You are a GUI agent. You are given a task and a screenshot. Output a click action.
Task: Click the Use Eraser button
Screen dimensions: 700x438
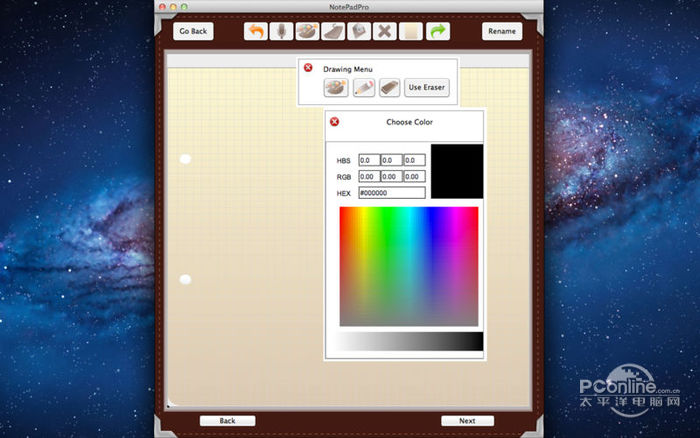pyautogui.click(x=427, y=88)
